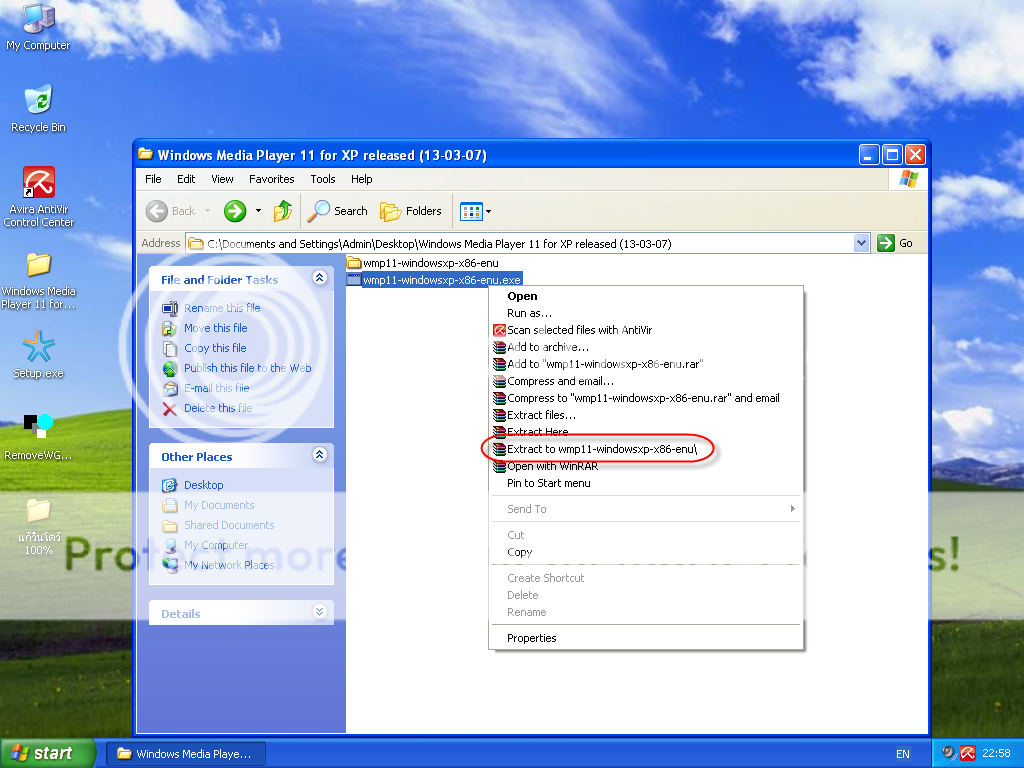Choose Run as... from the context menu
This screenshot has width=1024, height=768.
pyautogui.click(x=646, y=313)
